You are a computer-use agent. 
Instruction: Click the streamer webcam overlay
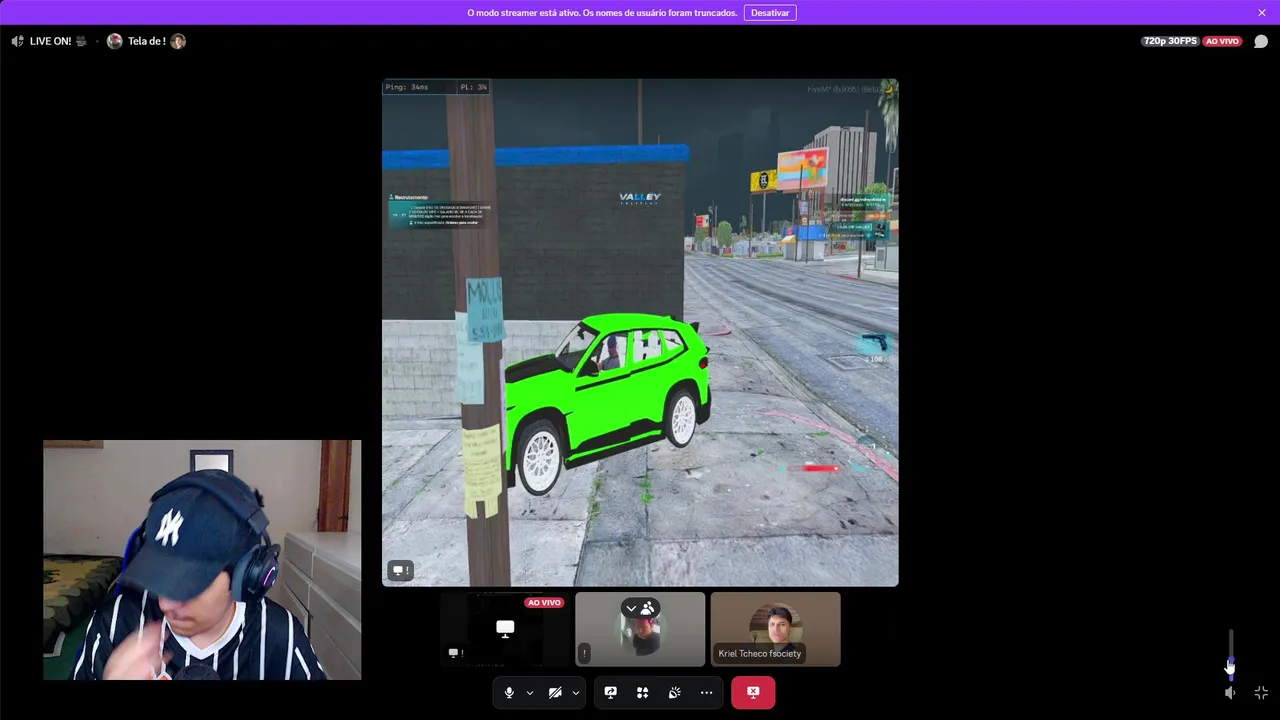pyautogui.click(x=202, y=560)
